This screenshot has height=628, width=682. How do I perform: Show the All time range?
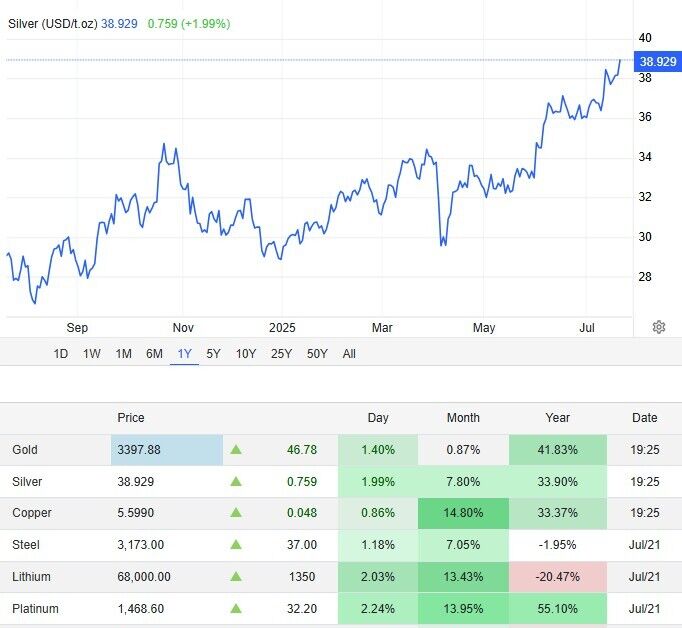pyautogui.click(x=349, y=354)
